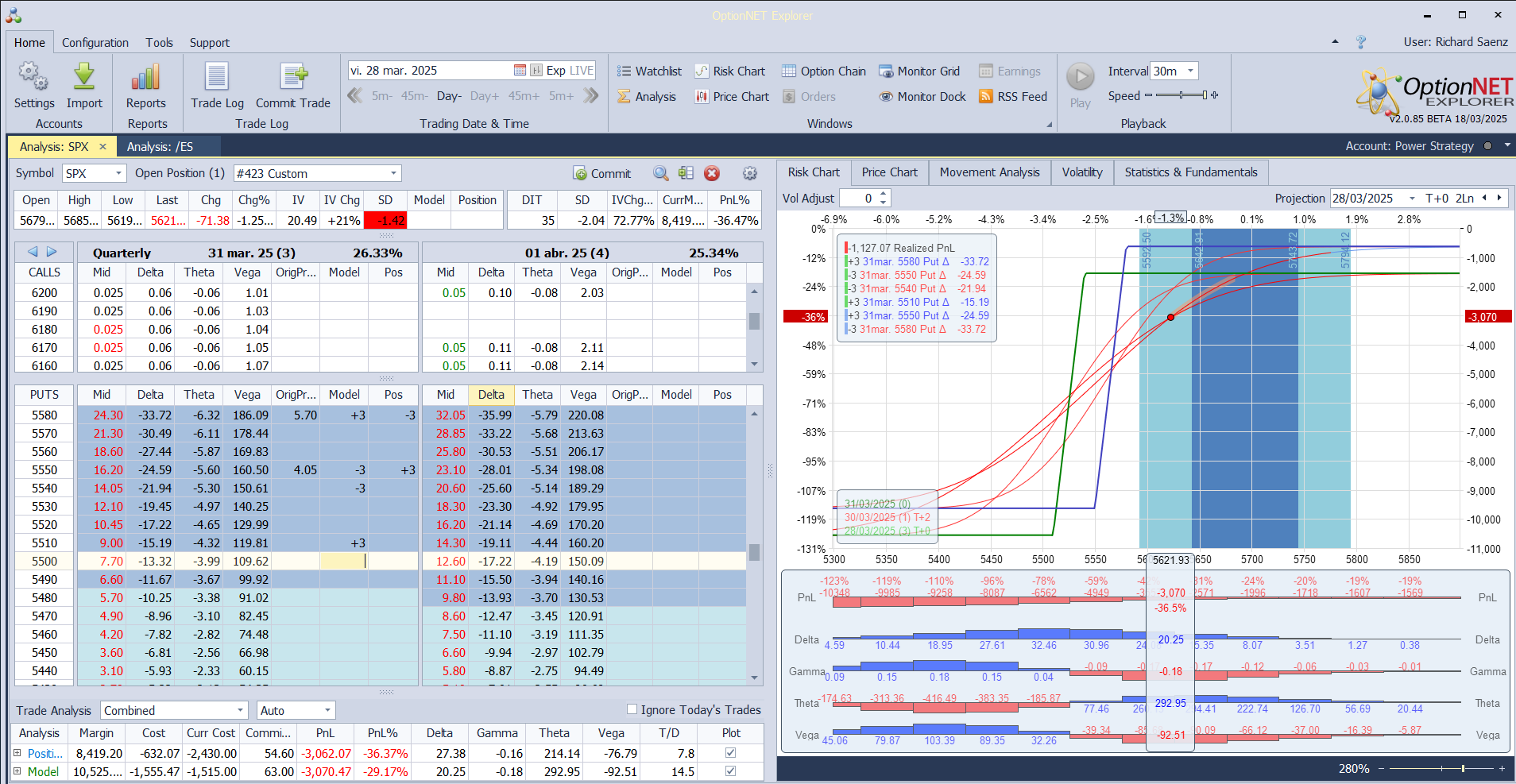Screen dimensions: 1516x784
Task: Open Price Chart window from the ribbon
Action: (732, 97)
